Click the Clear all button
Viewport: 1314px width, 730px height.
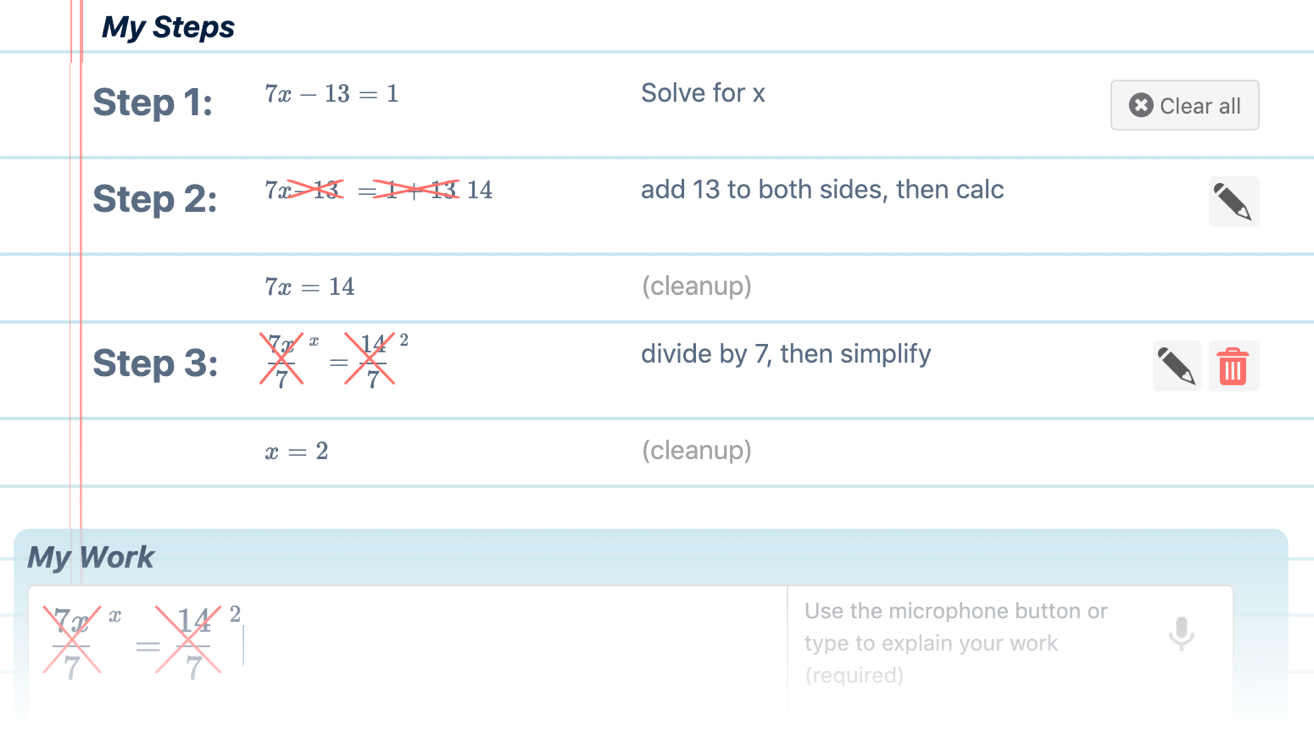point(1184,105)
